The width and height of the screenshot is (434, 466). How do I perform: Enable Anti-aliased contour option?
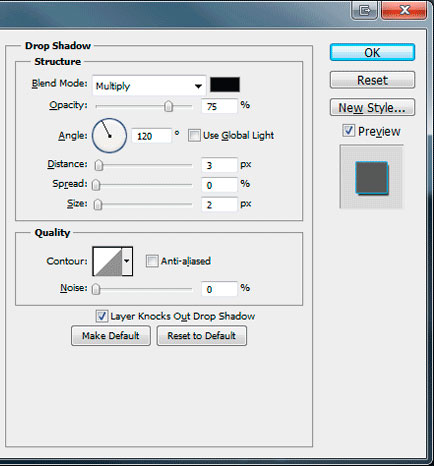[x=152, y=261]
